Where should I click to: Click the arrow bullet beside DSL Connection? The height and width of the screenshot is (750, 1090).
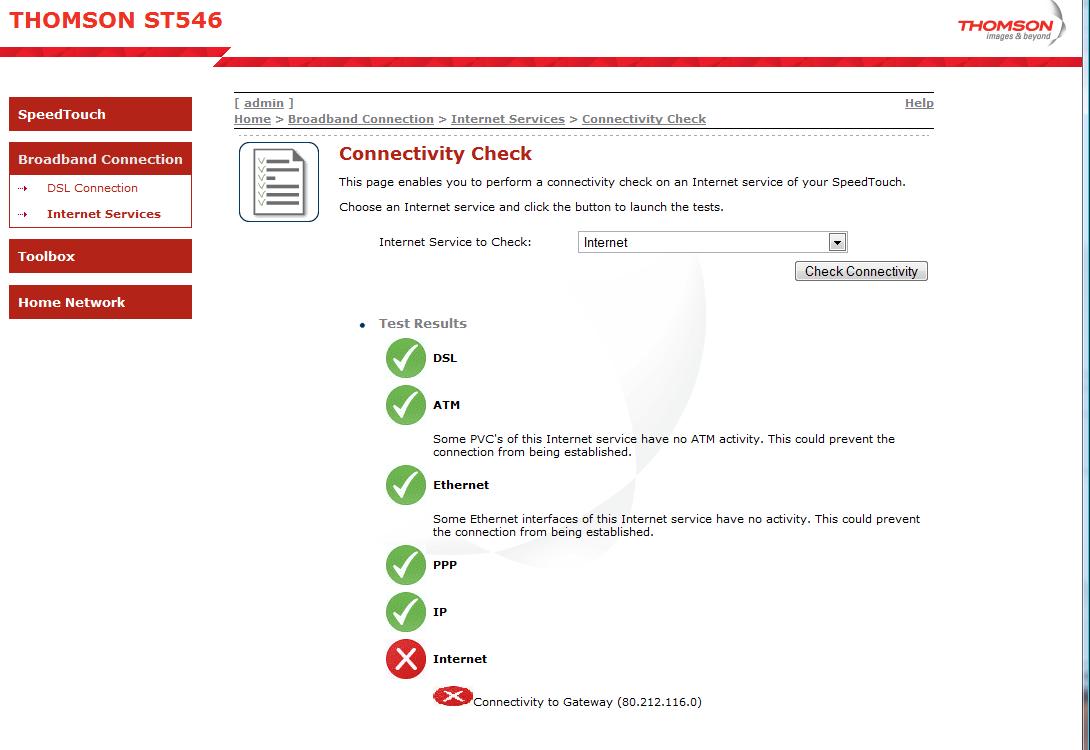point(23,188)
